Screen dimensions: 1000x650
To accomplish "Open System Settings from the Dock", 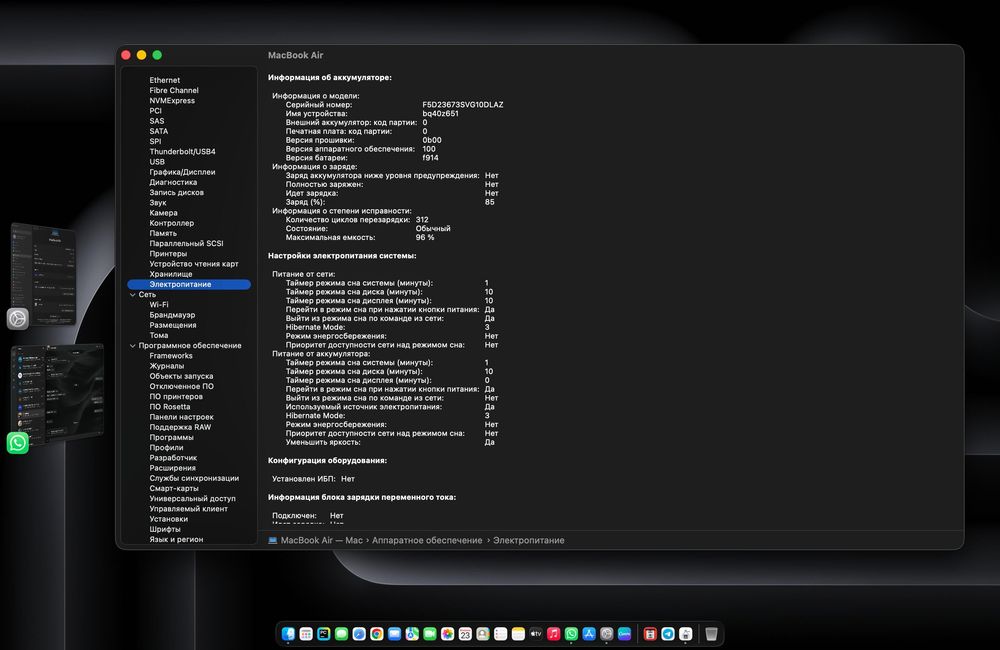I will [x=607, y=633].
